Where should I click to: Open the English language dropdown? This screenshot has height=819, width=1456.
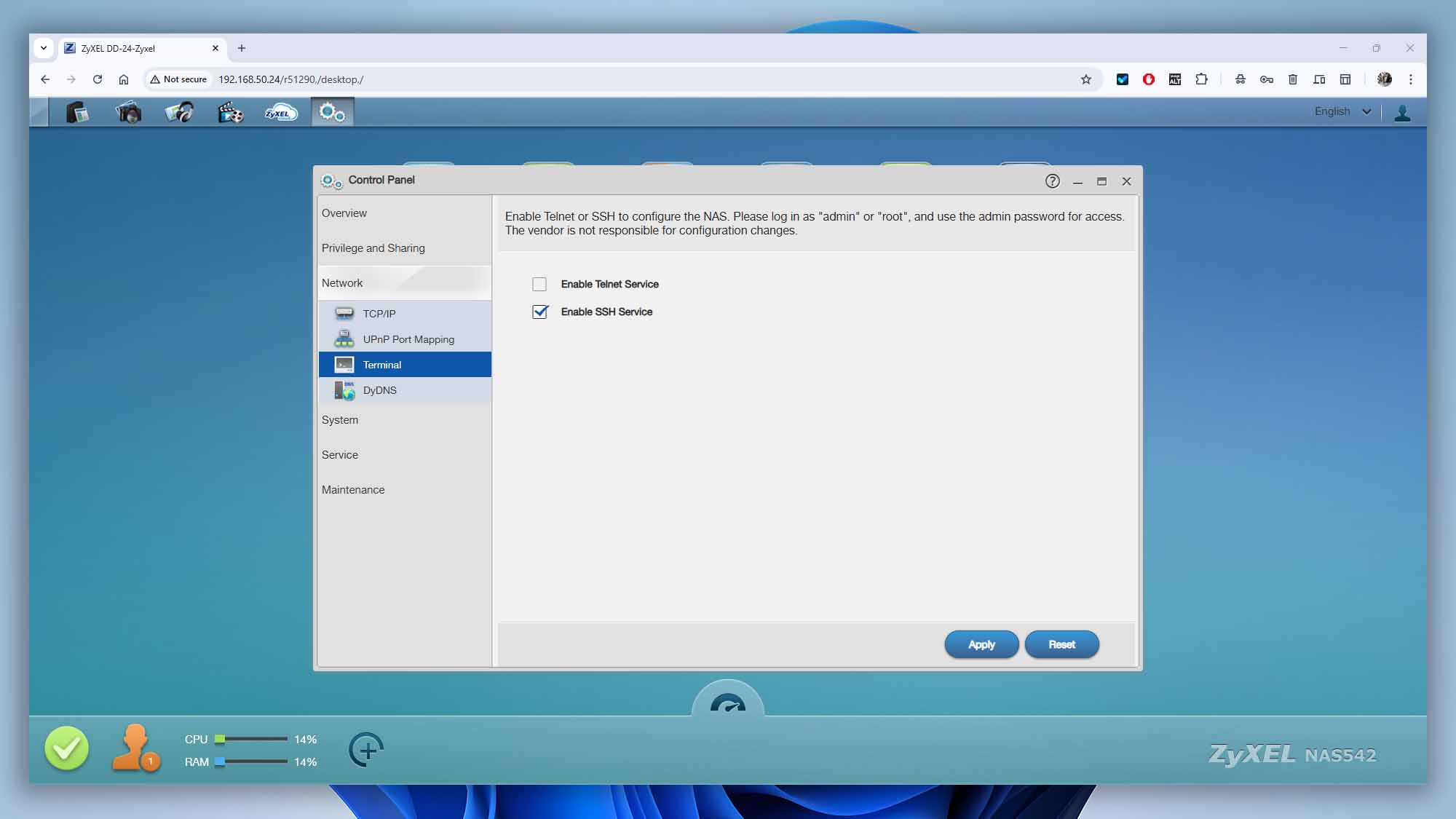tap(1342, 111)
